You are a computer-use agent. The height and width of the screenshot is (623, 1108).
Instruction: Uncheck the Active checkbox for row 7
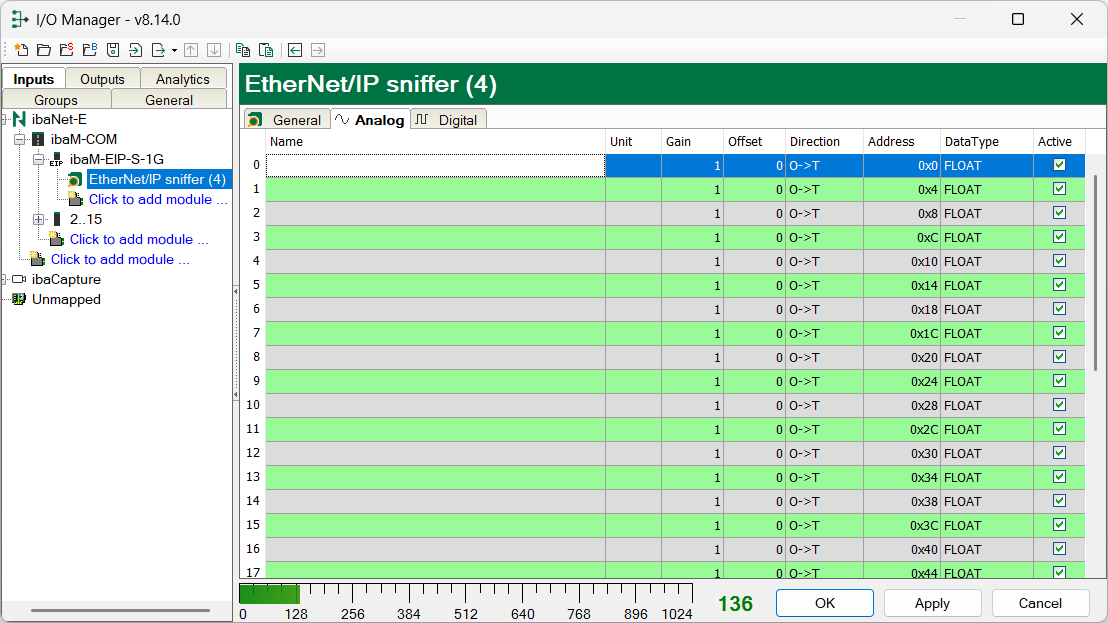click(1059, 333)
